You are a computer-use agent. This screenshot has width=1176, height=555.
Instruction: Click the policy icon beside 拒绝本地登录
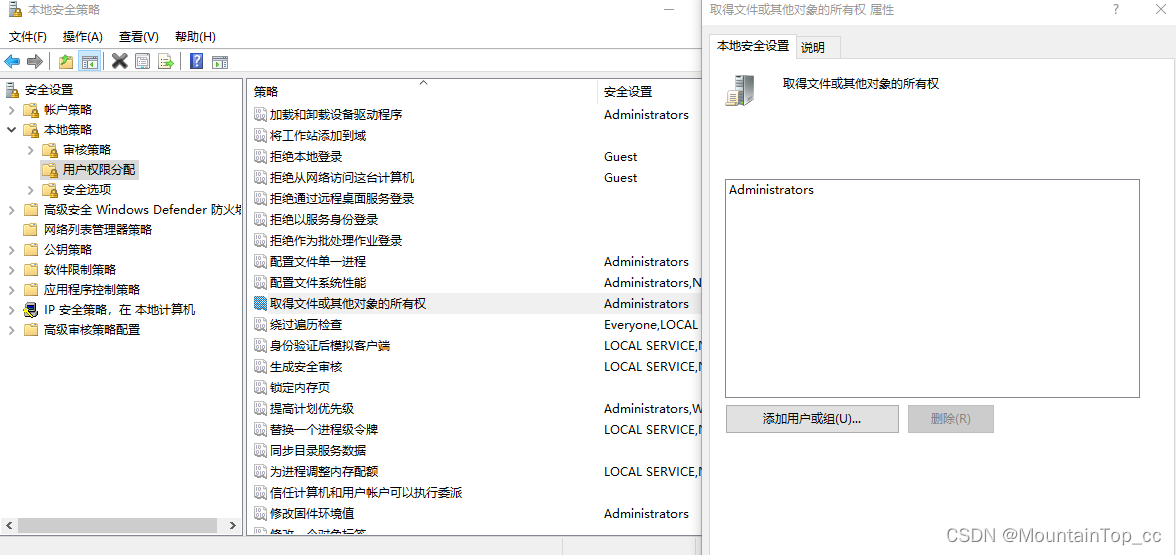point(260,157)
